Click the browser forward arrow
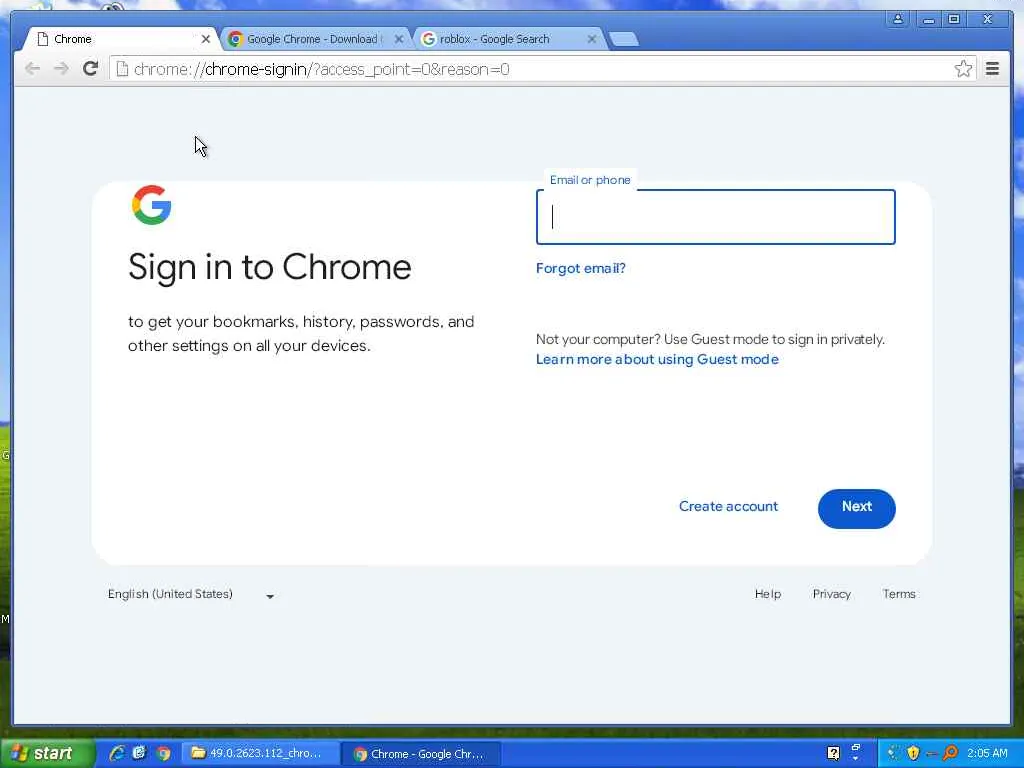1024x768 pixels. (61, 69)
